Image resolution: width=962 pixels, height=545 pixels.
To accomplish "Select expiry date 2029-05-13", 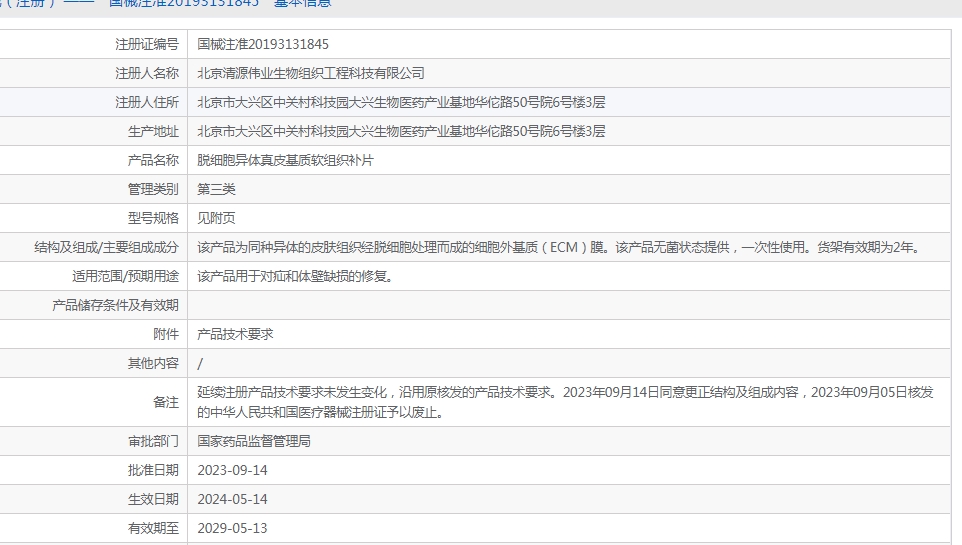I will 233,528.
